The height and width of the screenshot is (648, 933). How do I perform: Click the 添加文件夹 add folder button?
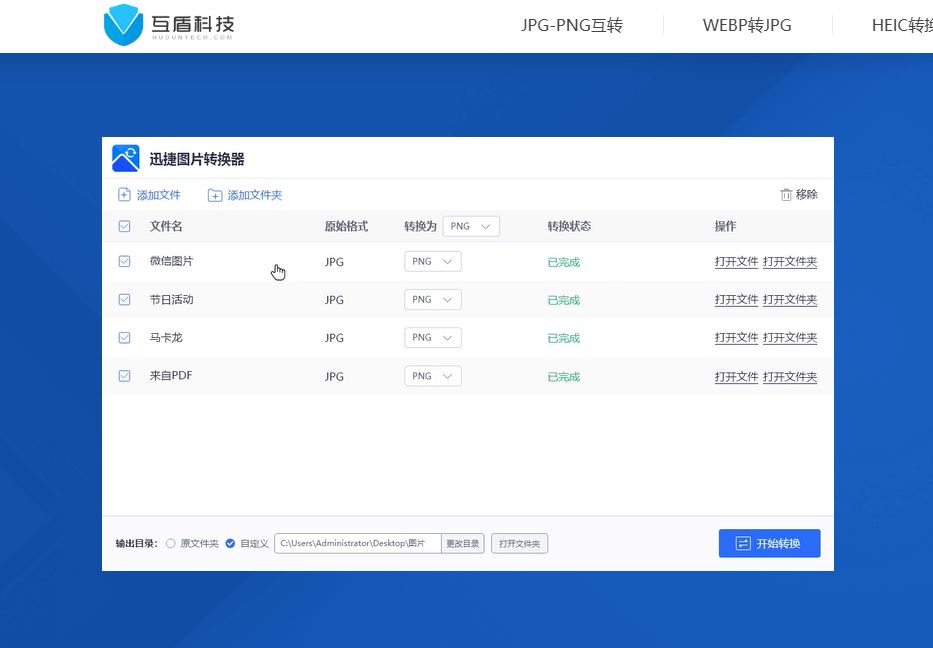coord(245,195)
